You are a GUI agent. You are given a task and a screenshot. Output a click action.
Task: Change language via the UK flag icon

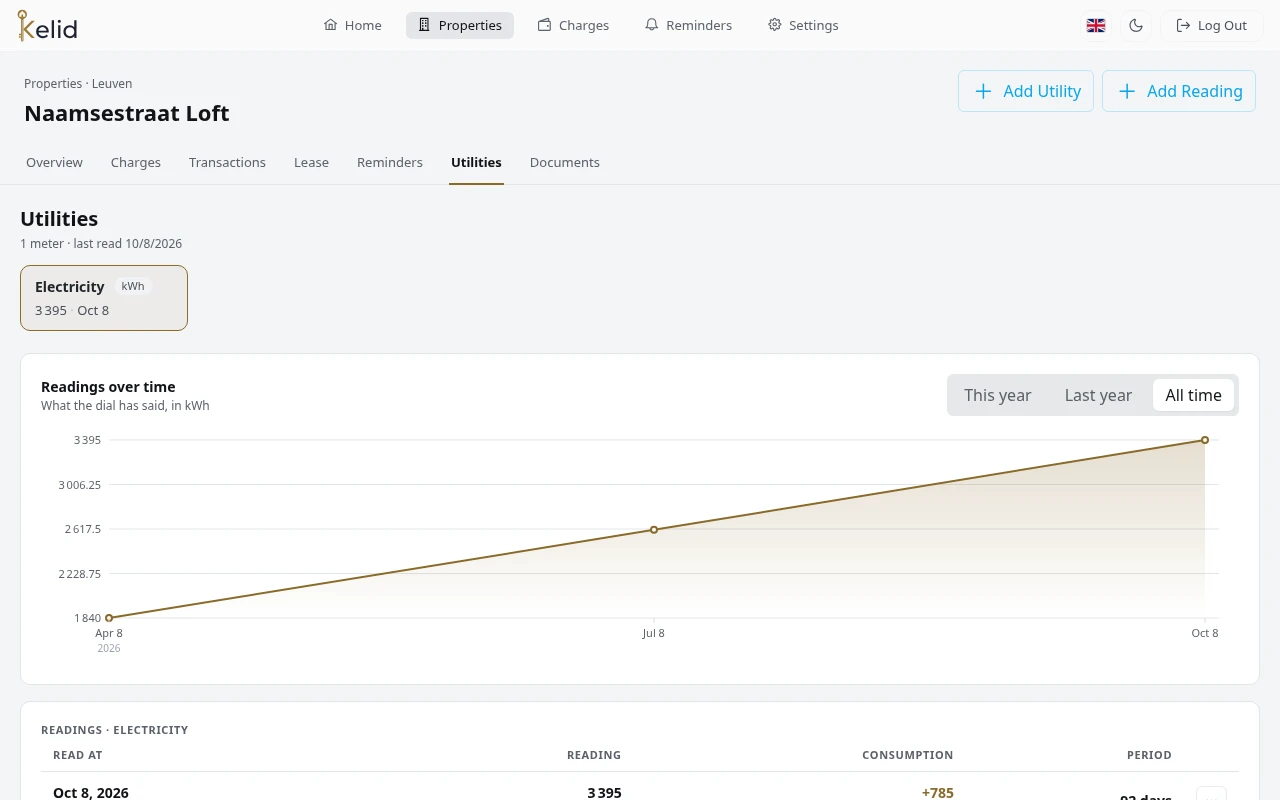(1096, 25)
